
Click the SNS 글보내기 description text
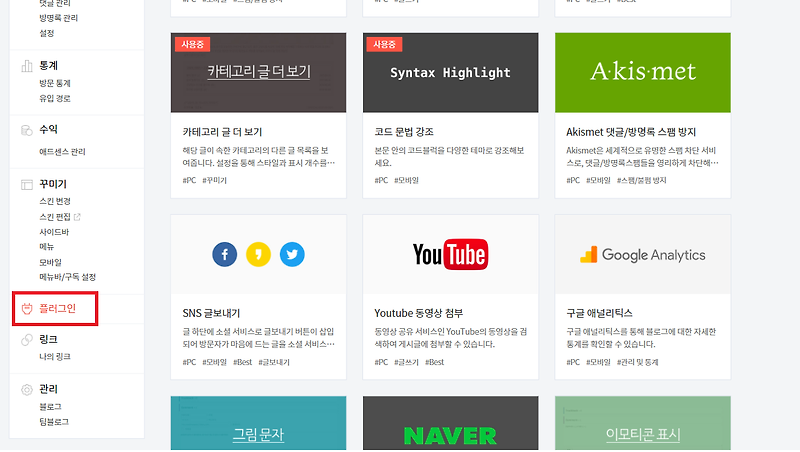point(259,338)
